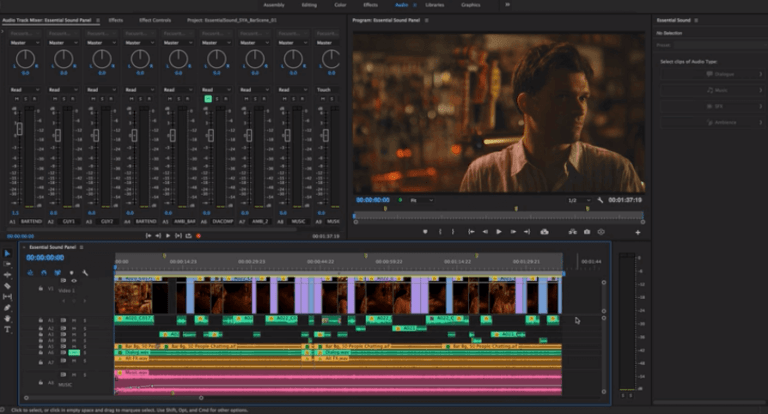Open the Essential Sound Preset dropdown
Screen dimensions: 768x414
pos(720,45)
